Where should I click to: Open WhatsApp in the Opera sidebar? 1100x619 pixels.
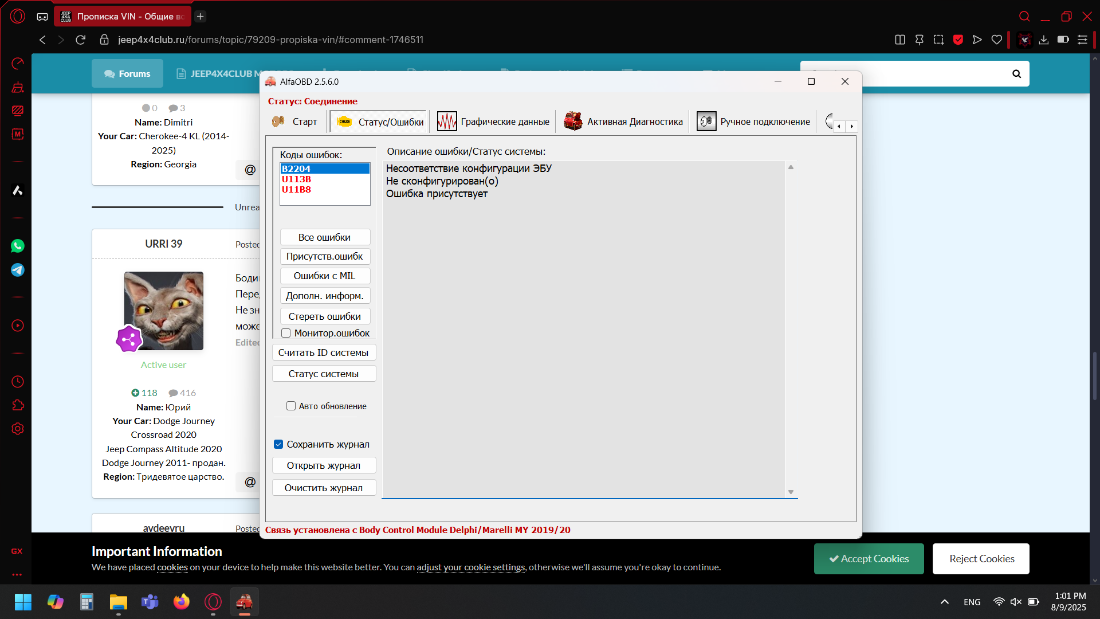tap(18, 246)
